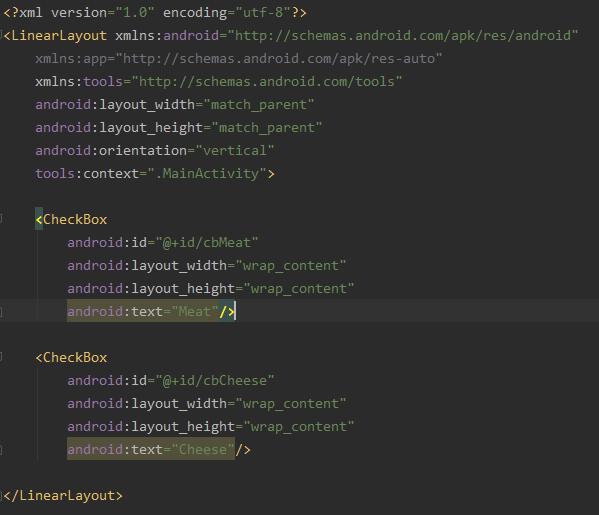Click layout_height "wrap_content" under cbMeat
This screenshot has height=515, width=599.
[299, 288]
